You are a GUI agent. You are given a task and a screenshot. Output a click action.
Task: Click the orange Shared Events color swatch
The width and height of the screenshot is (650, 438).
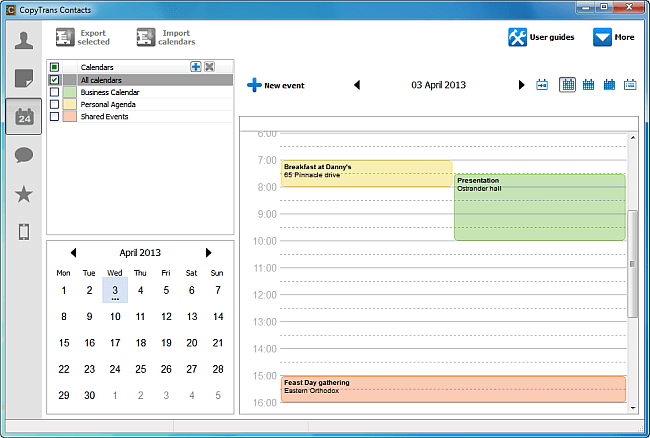point(70,116)
